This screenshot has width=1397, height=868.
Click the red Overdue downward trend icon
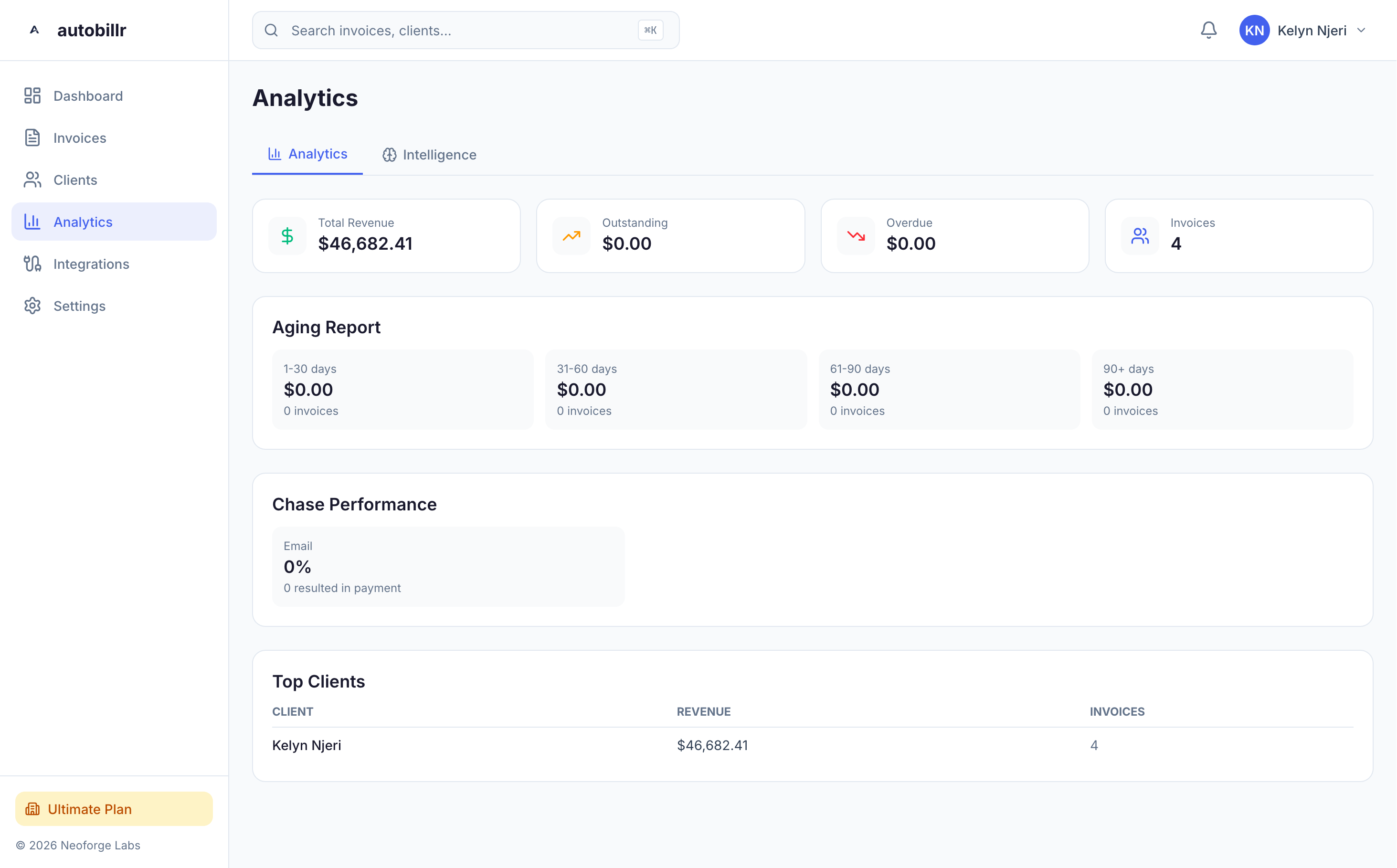click(855, 236)
